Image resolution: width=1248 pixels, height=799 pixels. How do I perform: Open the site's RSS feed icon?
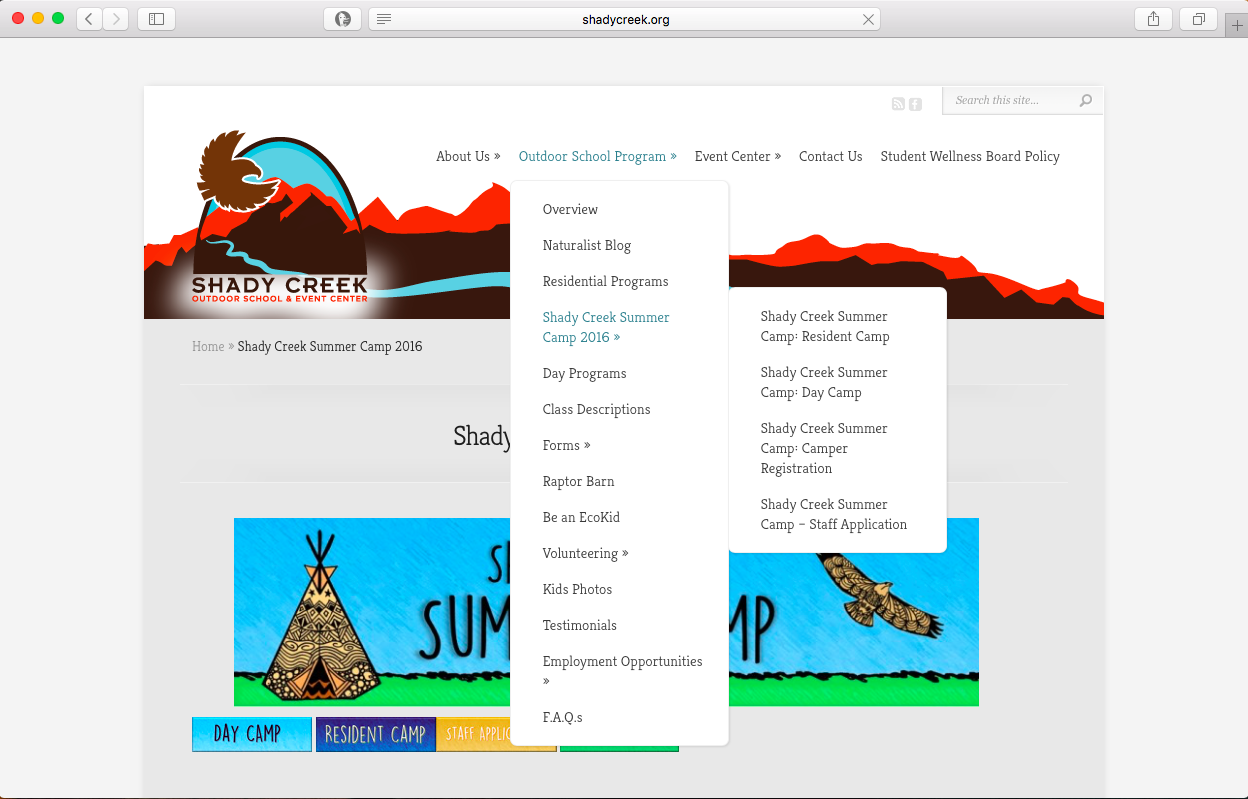898,104
